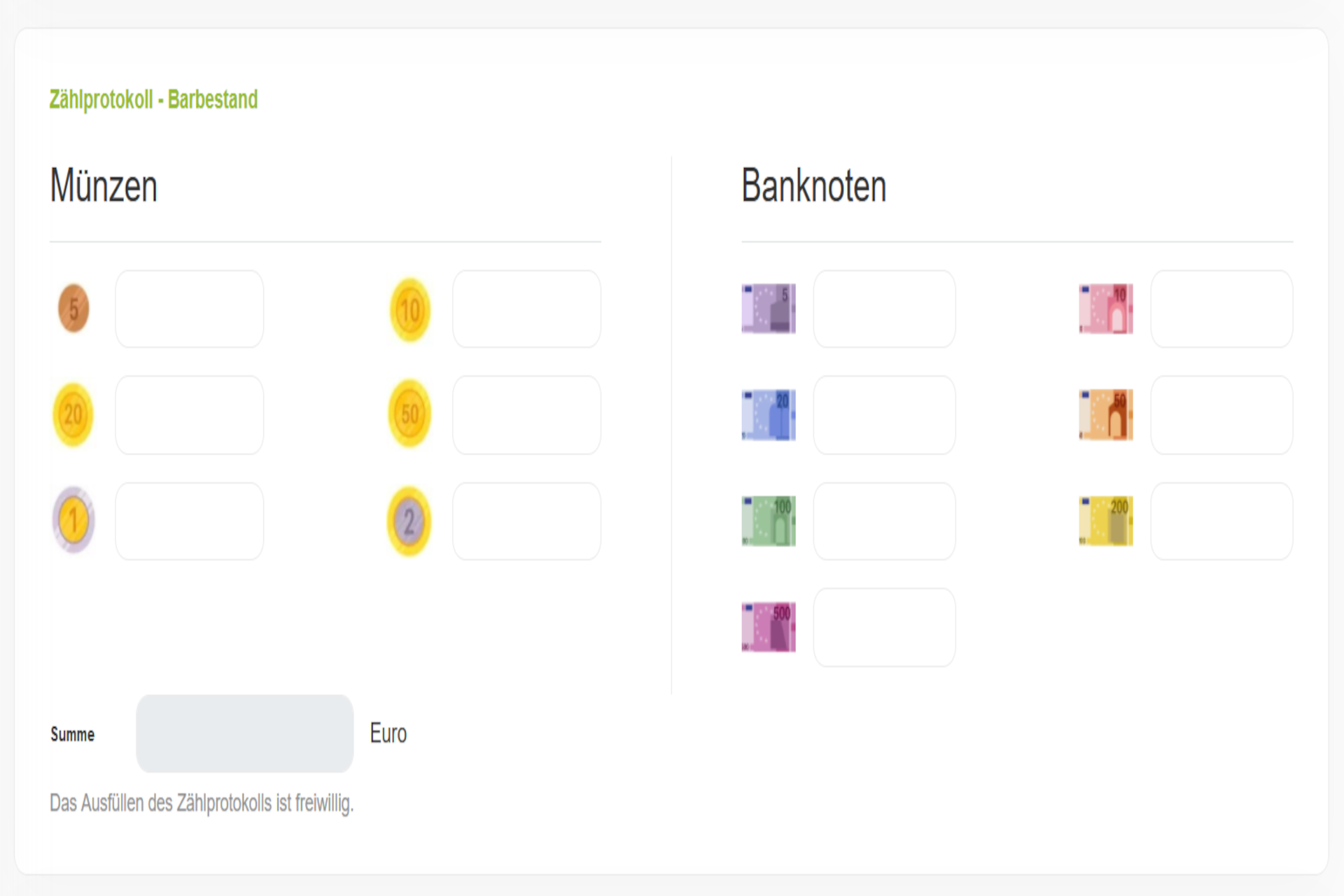Click the 500 Euro banknote count field

884,627
